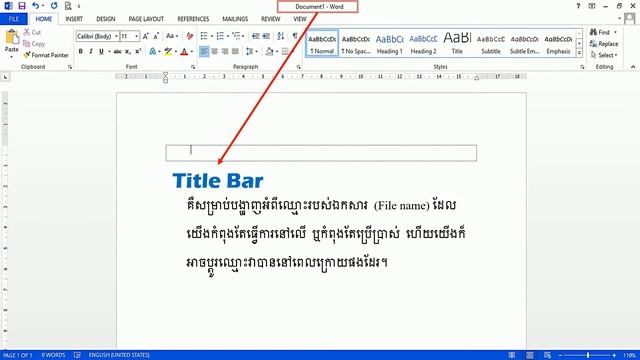
Task: Toggle bold formatting
Action: pos(80,51)
